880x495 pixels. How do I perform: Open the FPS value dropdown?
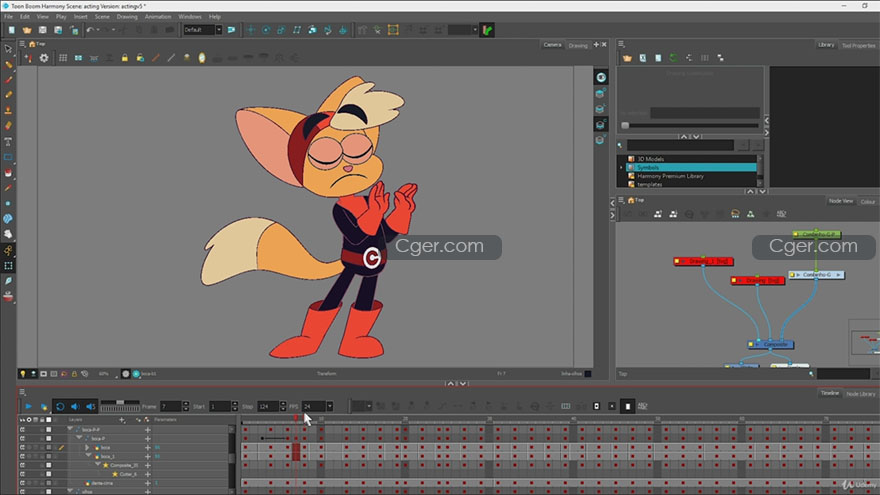pos(329,406)
